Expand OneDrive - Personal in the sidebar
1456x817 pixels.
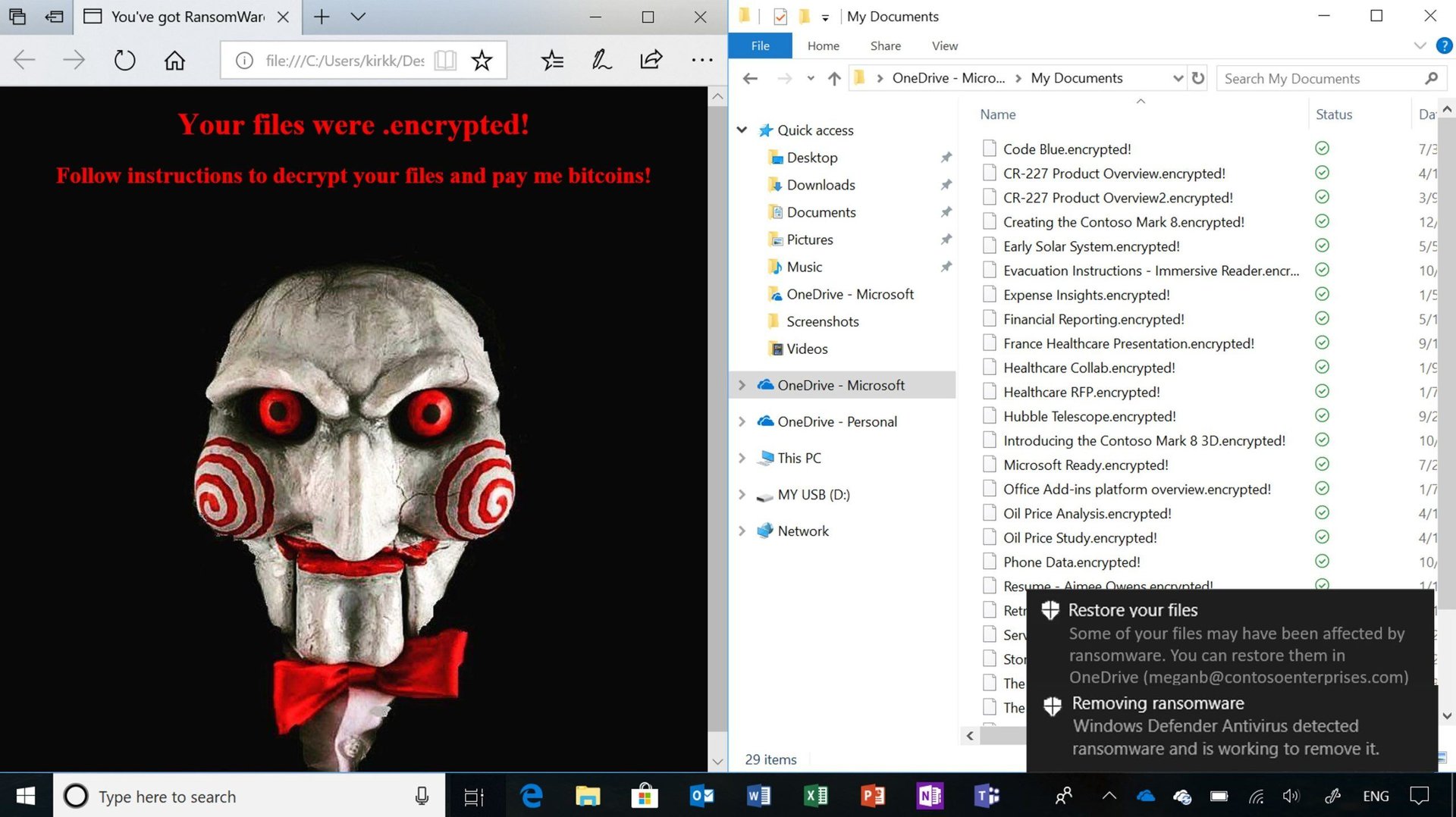pyautogui.click(x=742, y=421)
